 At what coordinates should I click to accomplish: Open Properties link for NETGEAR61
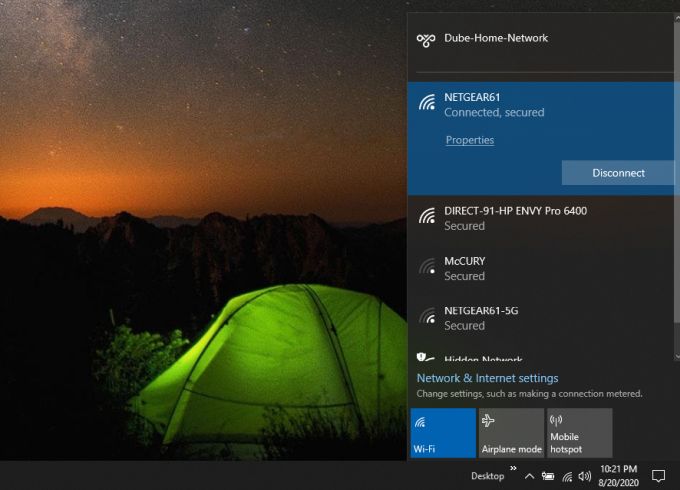pyautogui.click(x=470, y=140)
